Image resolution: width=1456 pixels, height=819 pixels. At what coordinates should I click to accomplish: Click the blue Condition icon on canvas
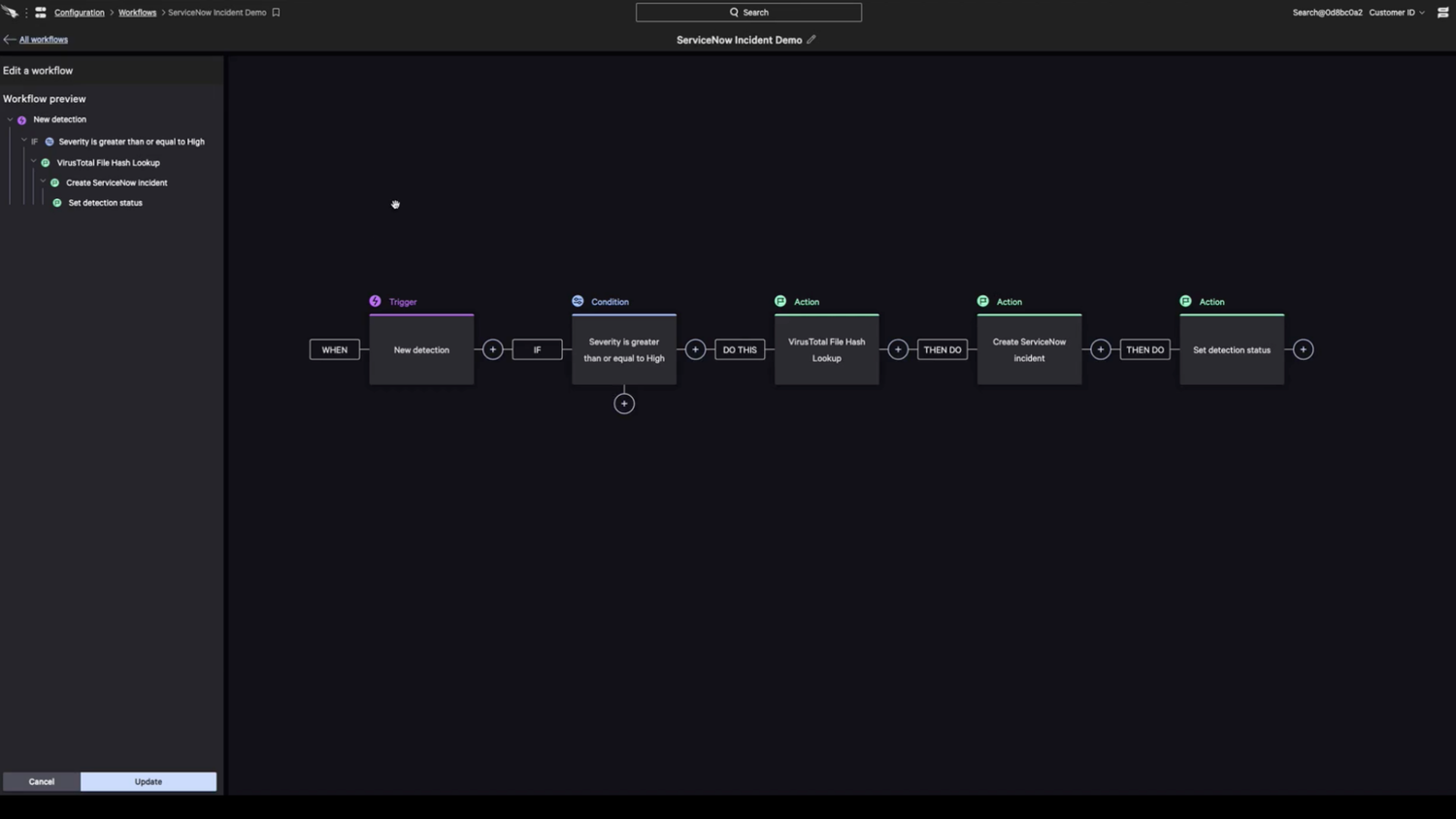pos(578,302)
